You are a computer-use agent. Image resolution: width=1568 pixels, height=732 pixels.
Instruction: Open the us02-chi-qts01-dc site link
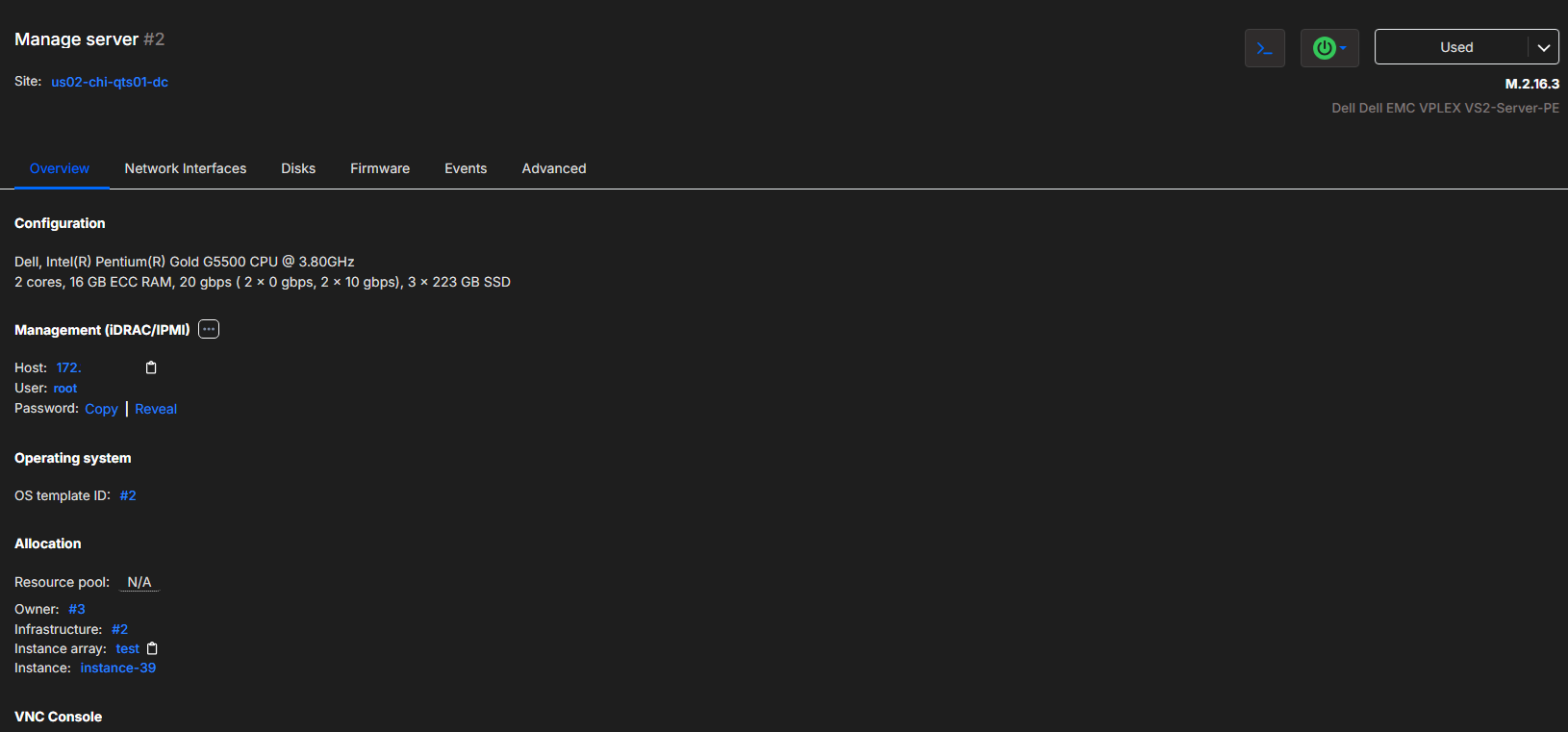coord(110,82)
